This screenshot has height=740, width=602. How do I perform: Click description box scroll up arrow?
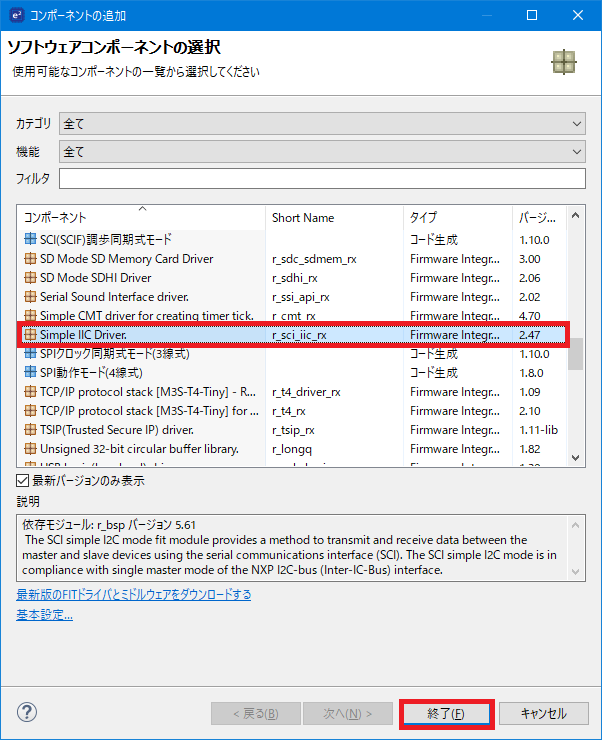(575, 525)
